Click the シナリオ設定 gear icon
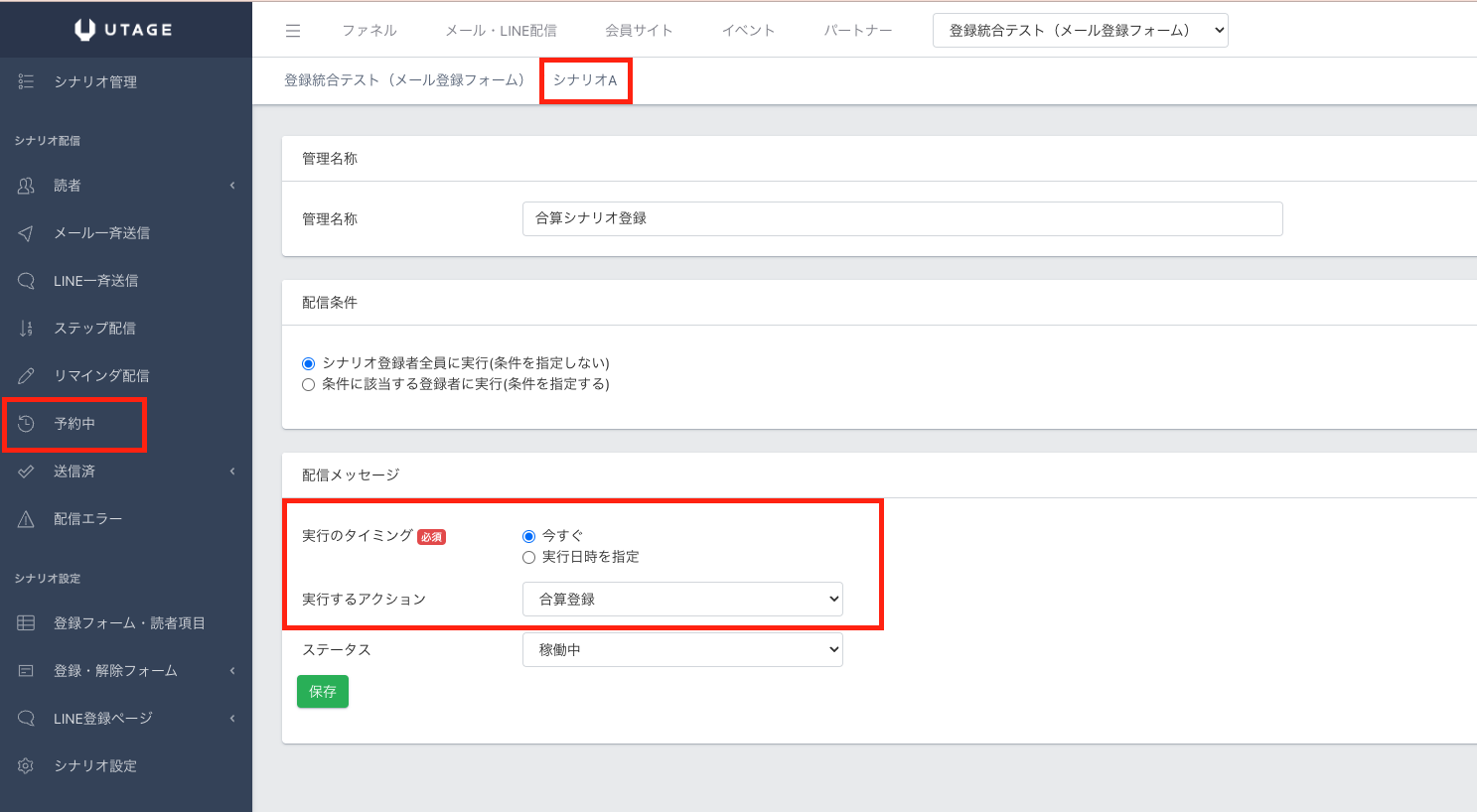1477x812 pixels. (27, 765)
